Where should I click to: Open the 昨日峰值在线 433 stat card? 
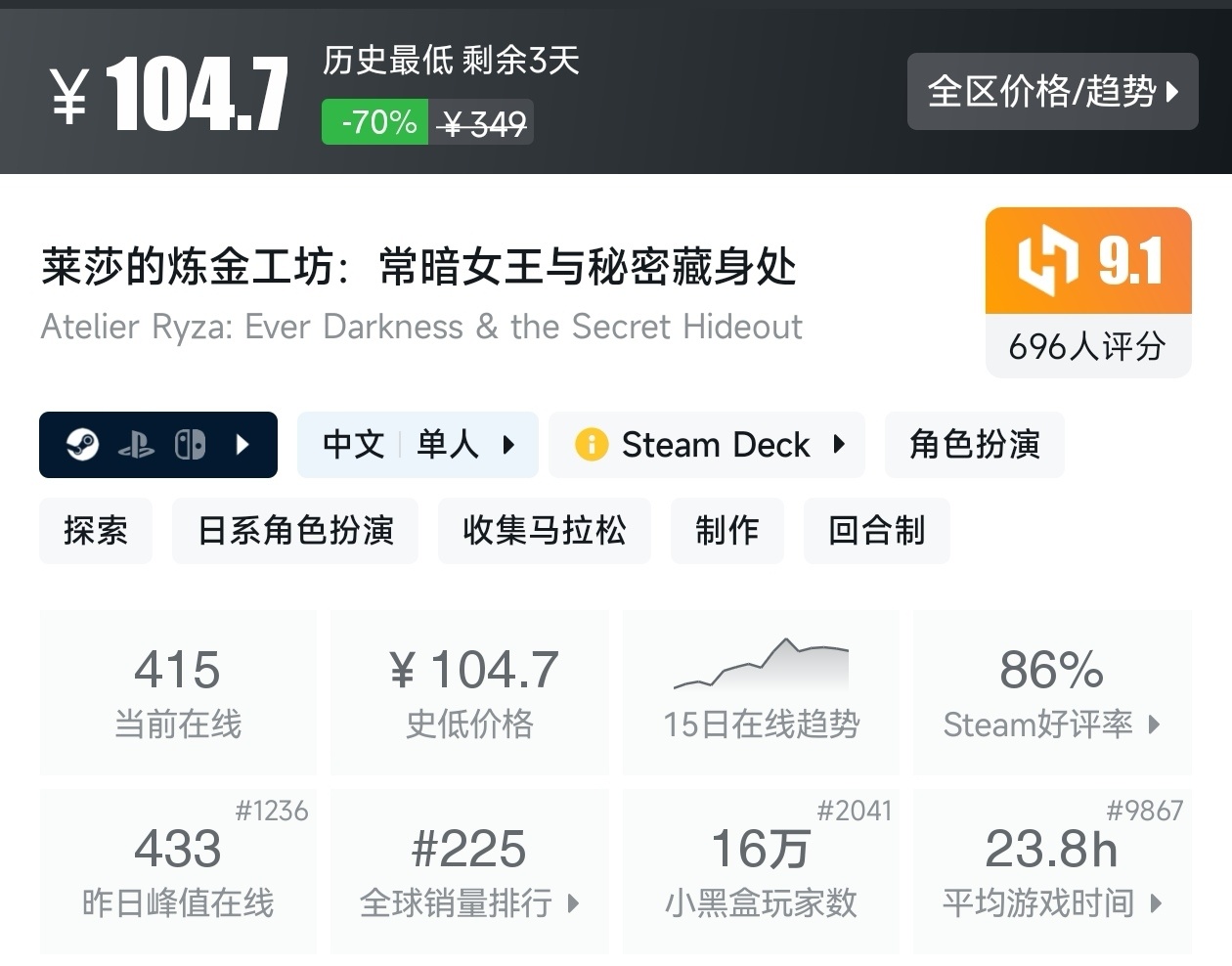point(178,871)
